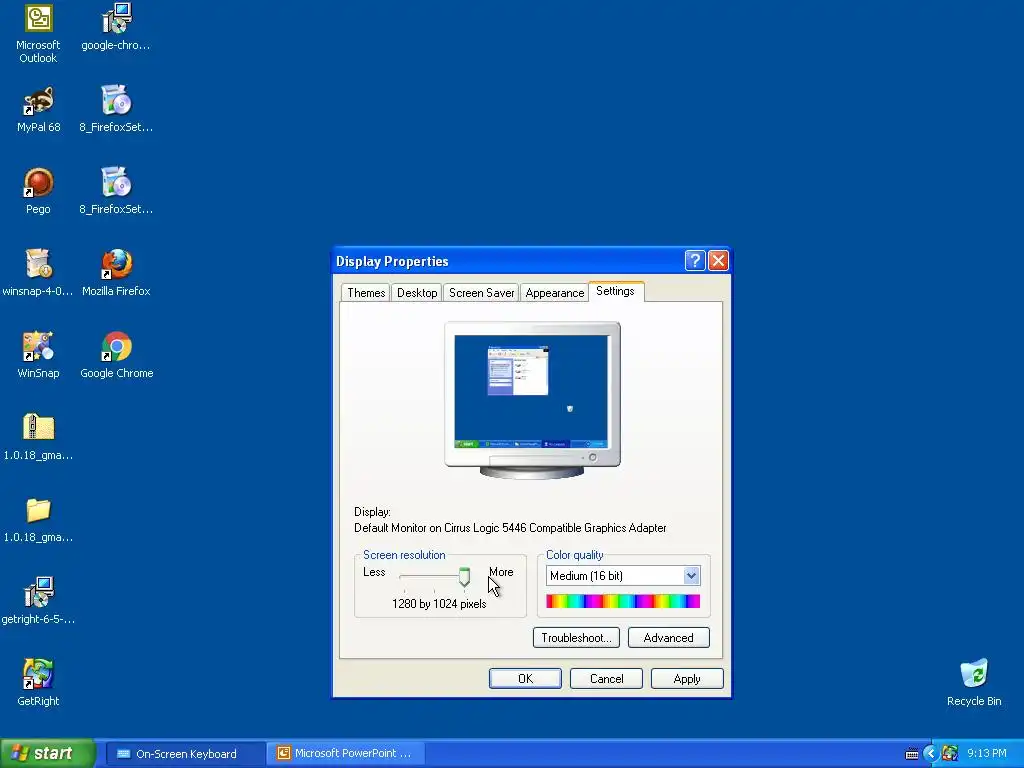The height and width of the screenshot is (768, 1024).
Task: Select the Pego desktop shortcut
Action: click(x=38, y=191)
